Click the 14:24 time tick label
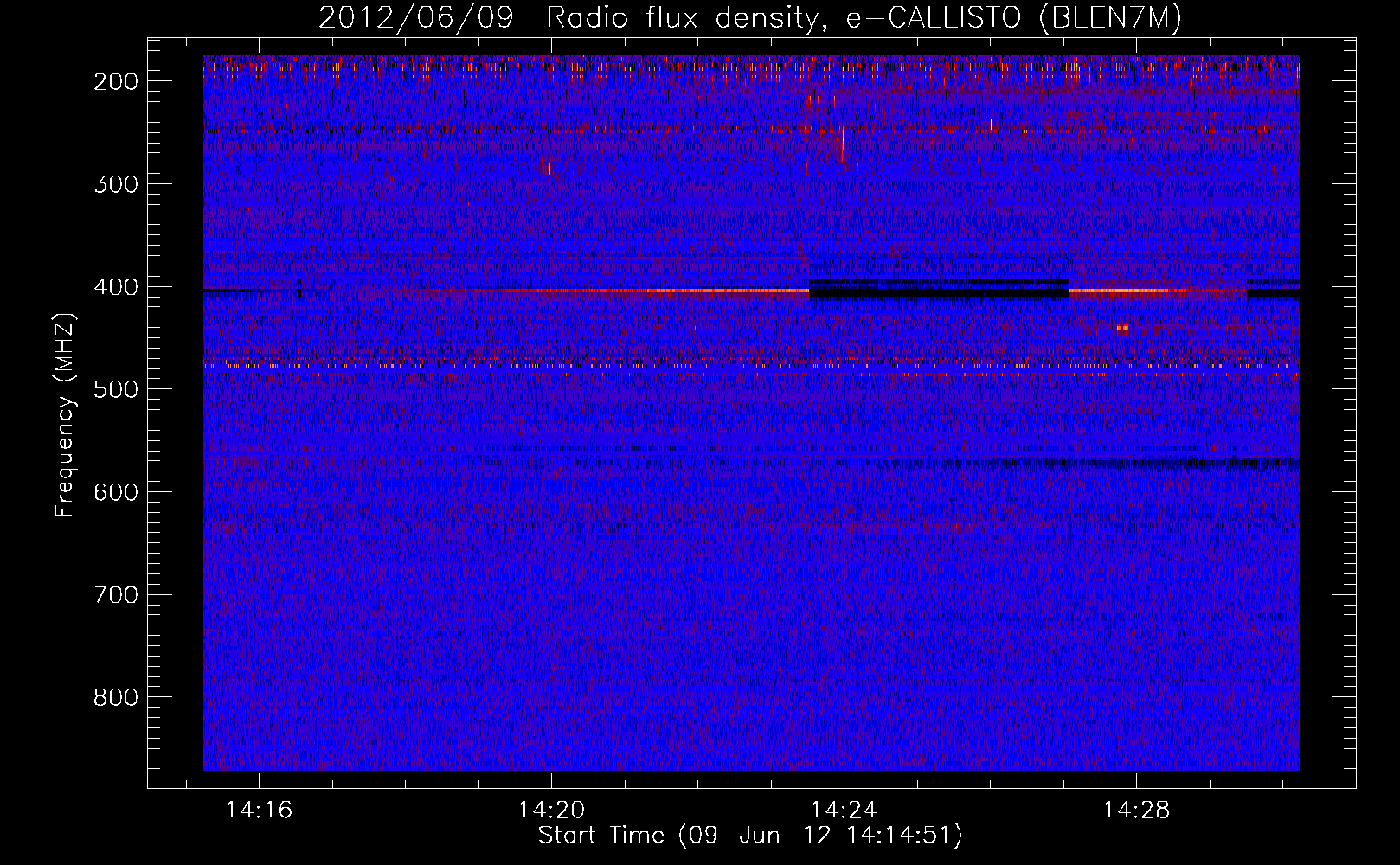The width and height of the screenshot is (1400, 865). pos(844,811)
